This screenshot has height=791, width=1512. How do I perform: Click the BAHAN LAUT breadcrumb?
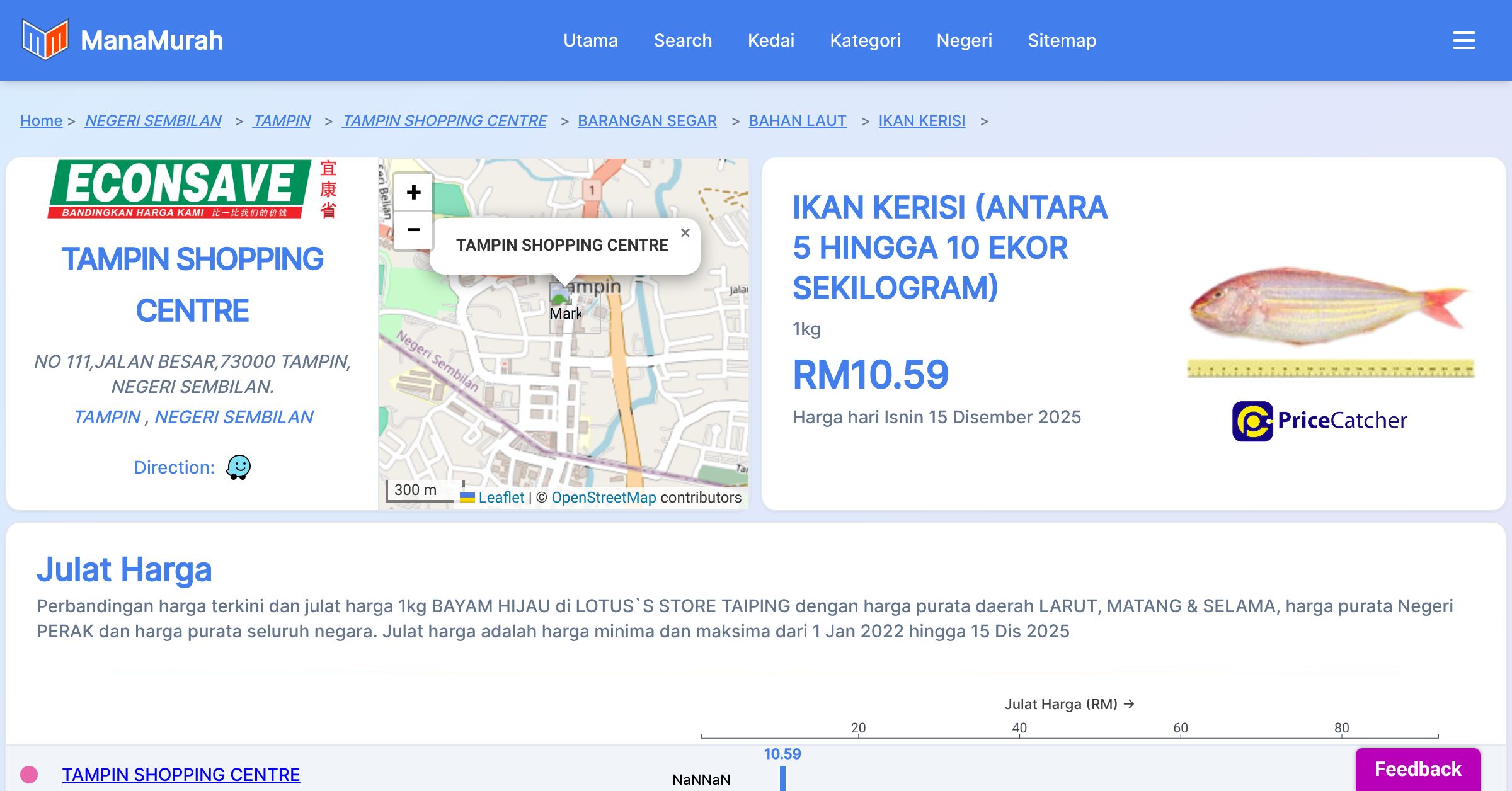(x=797, y=120)
